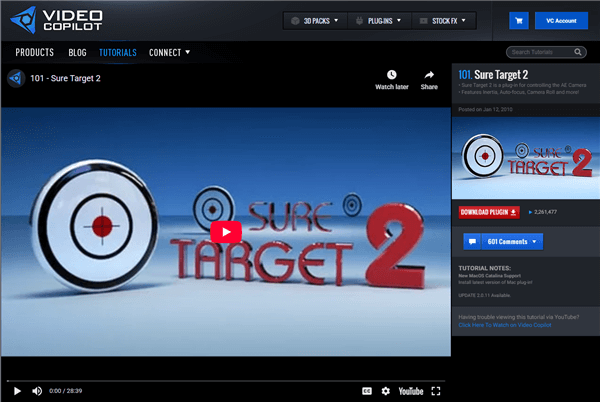Open the 3D Packs dropdown

point(315,21)
